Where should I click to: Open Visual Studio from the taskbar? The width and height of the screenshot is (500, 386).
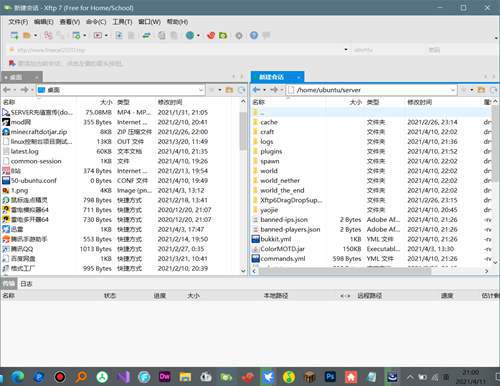click(x=123, y=377)
